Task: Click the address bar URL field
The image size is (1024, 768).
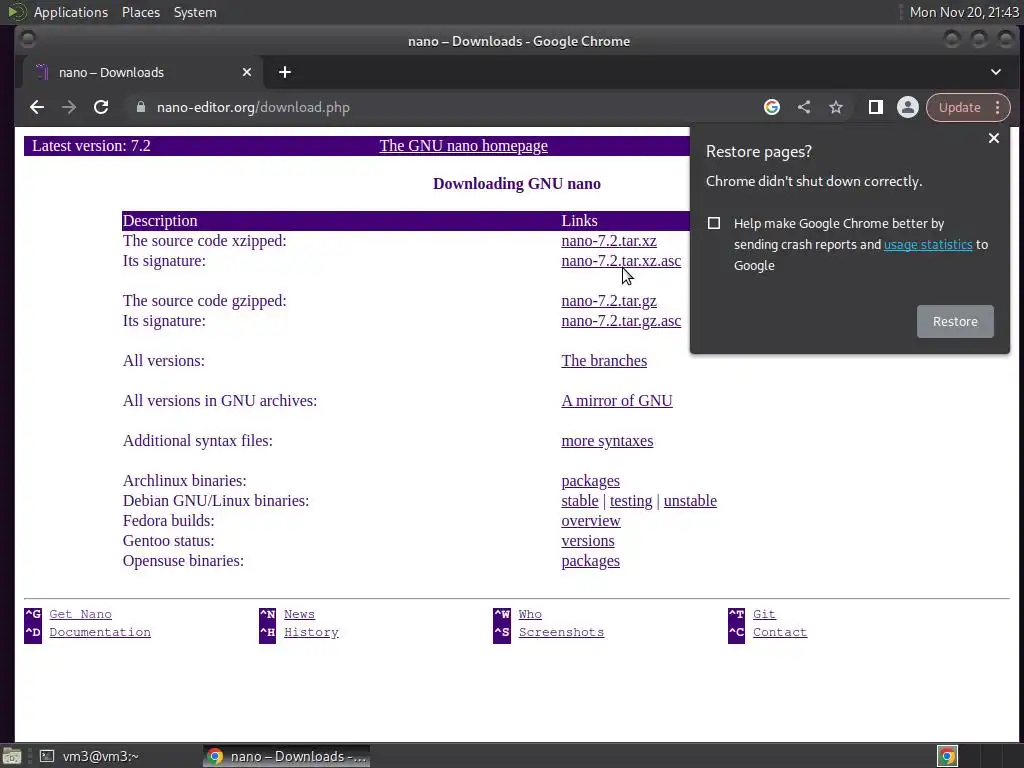Action: click(444, 108)
